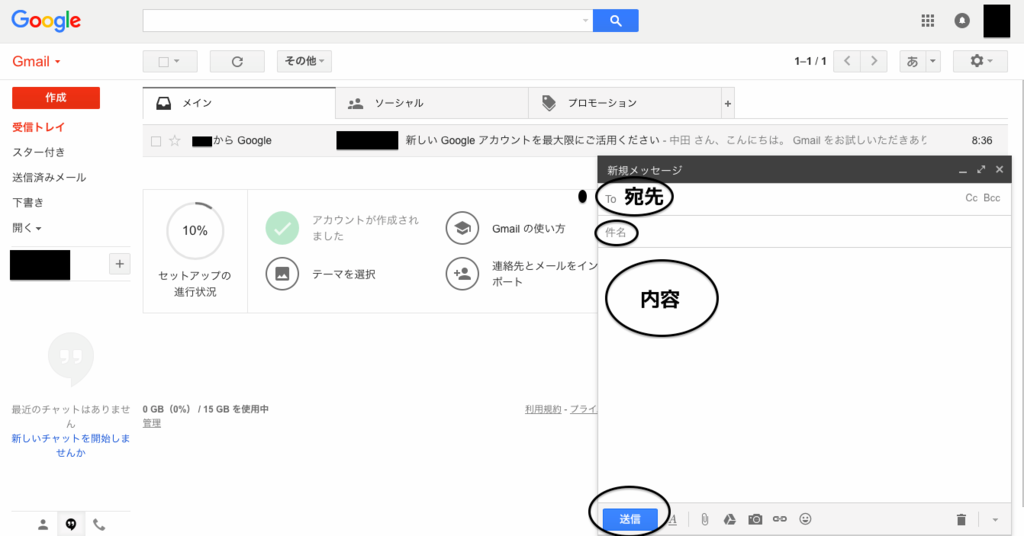The height and width of the screenshot is (536, 1024).
Task: Open the その他 dropdown menu
Action: point(304,61)
